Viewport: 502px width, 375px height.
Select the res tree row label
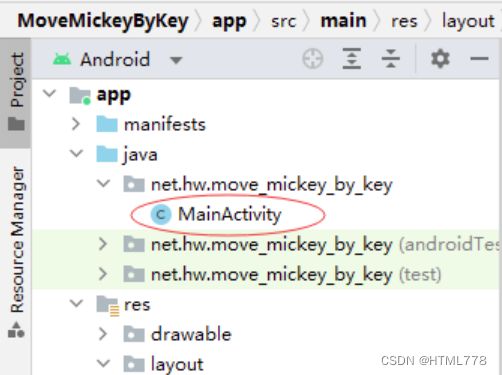(137, 305)
